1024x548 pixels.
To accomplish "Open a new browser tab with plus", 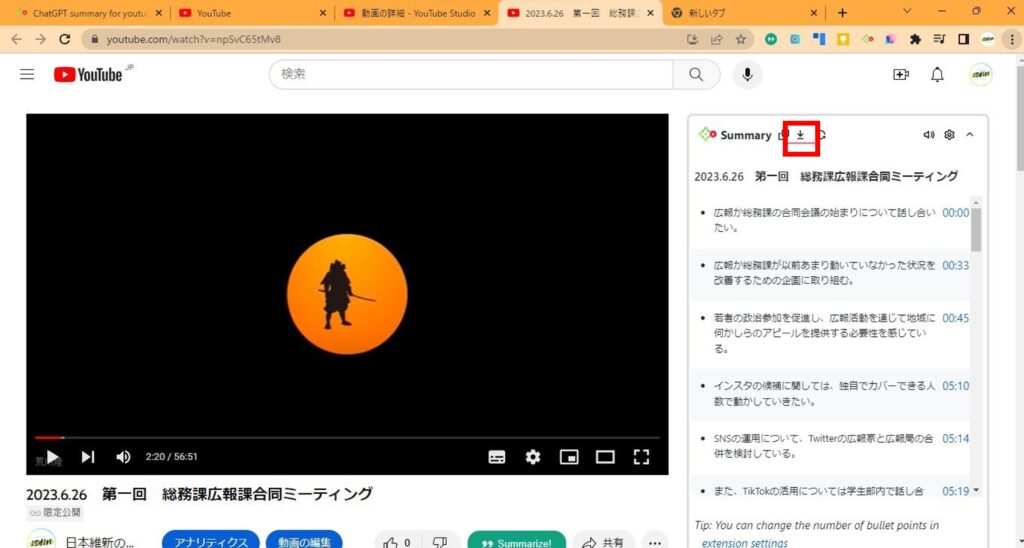I will [842, 13].
